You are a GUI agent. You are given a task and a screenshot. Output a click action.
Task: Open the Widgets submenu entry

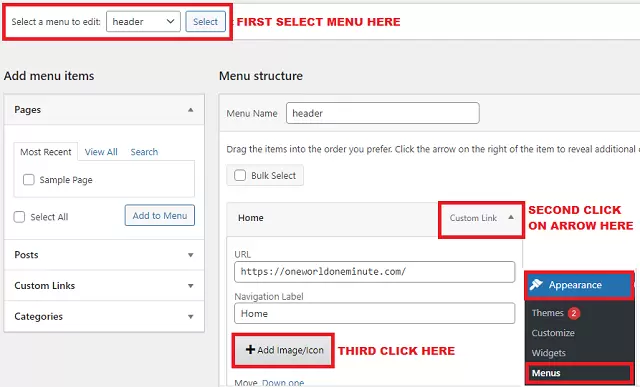point(549,353)
